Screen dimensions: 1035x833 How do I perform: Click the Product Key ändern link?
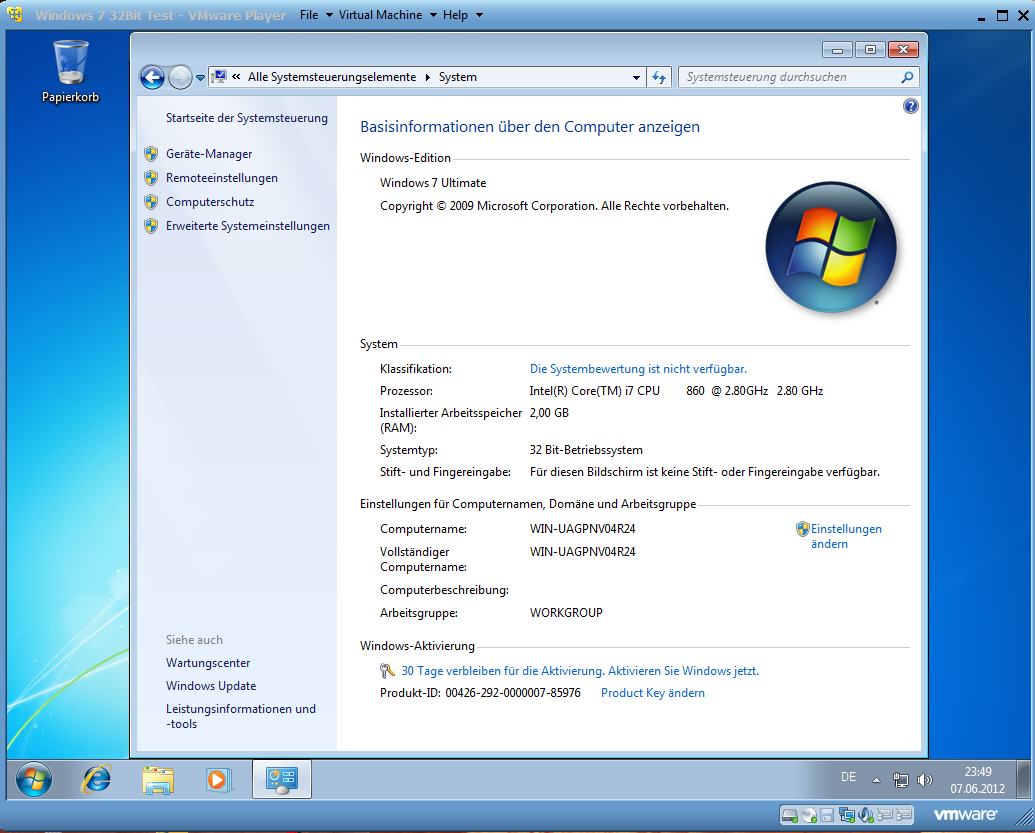[653, 693]
